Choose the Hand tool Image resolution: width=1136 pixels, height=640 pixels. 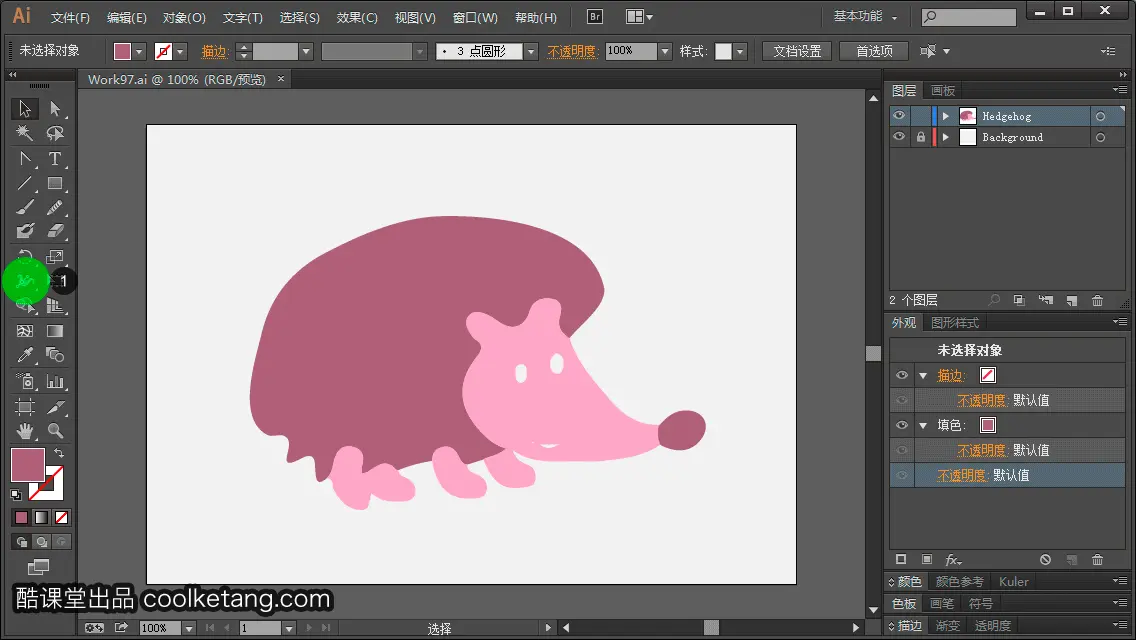[x=25, y=431]
